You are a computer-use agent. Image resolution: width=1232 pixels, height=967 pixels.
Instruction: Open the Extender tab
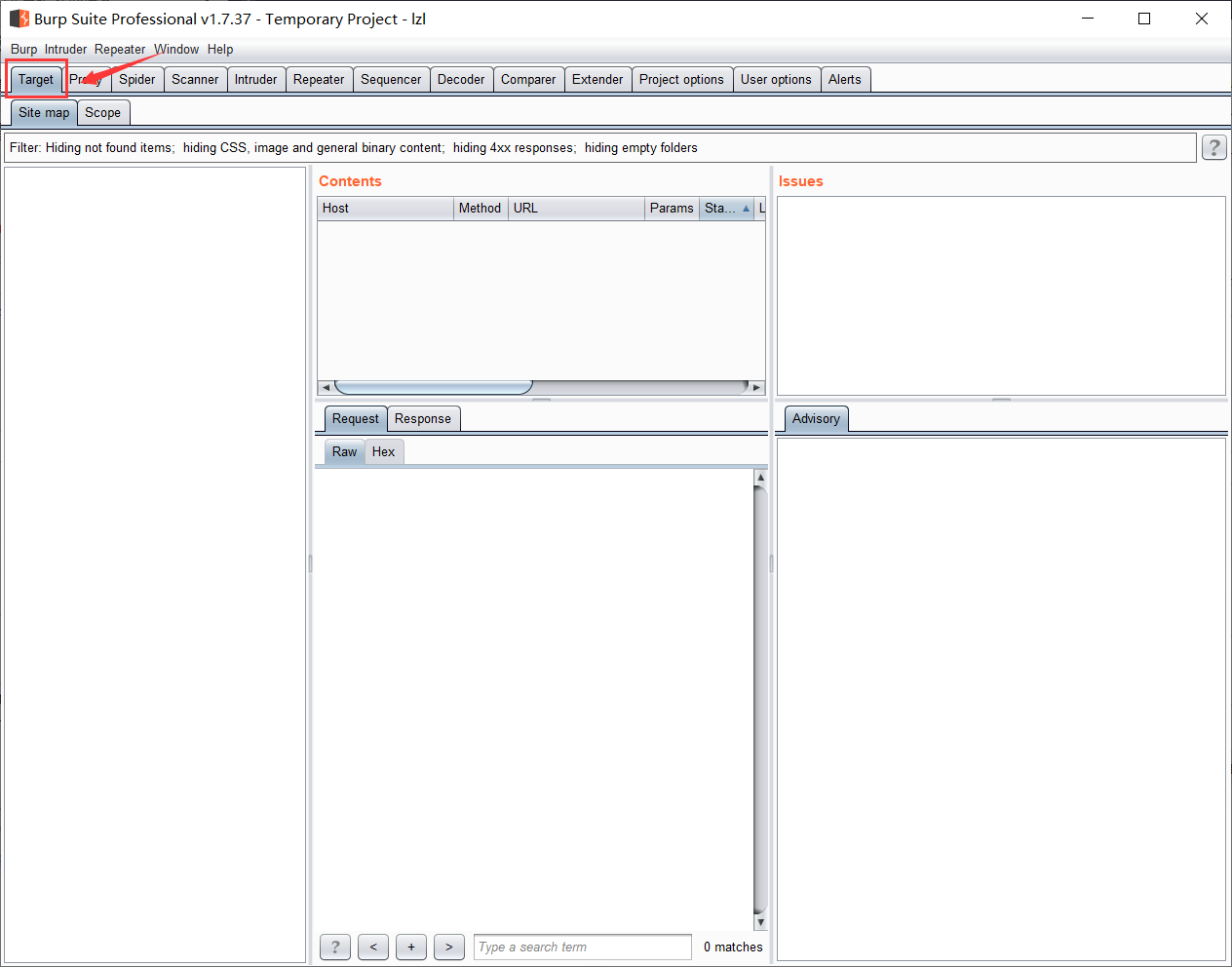click(x=597, y=80)
